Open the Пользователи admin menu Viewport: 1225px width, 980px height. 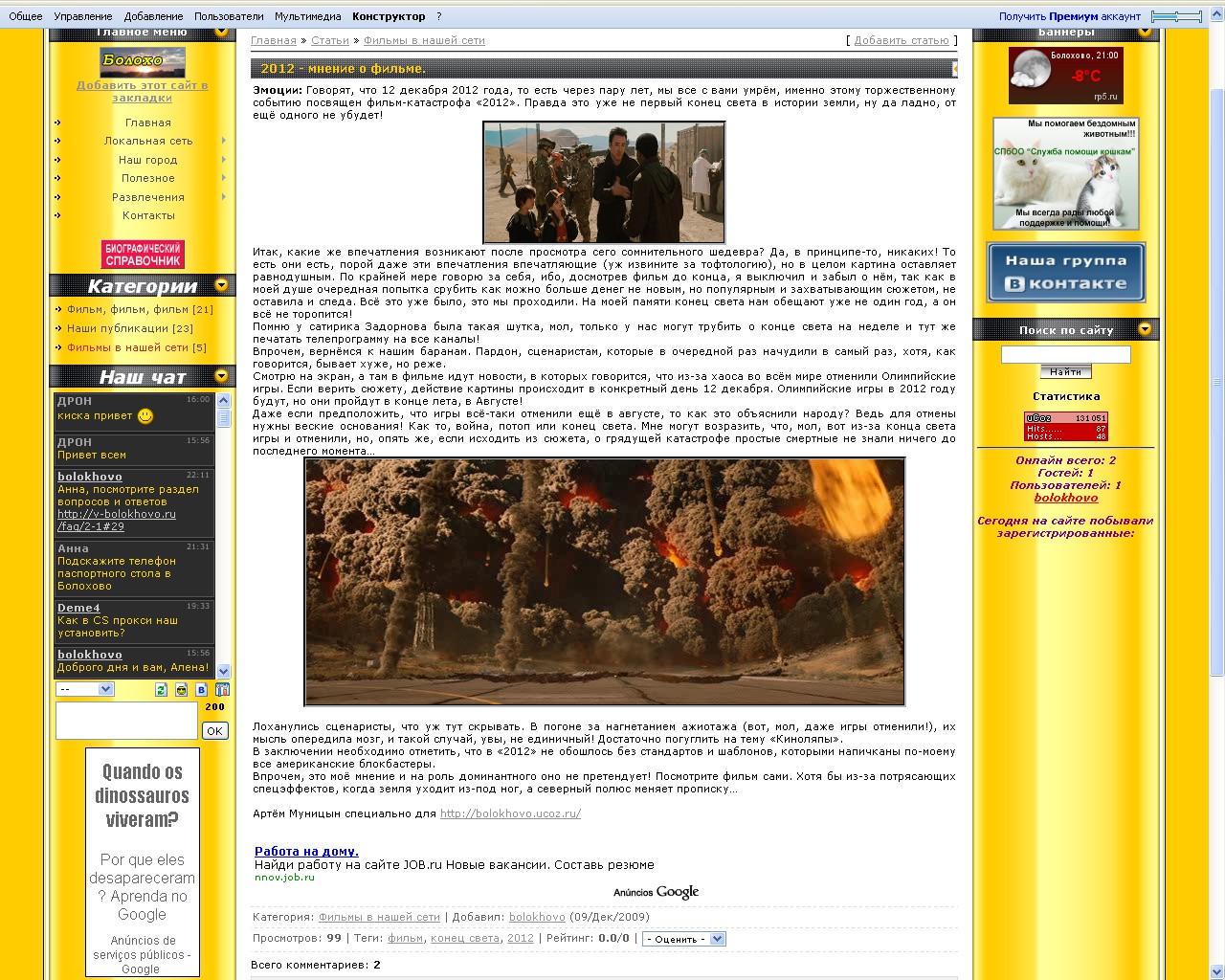coord(229,16)
